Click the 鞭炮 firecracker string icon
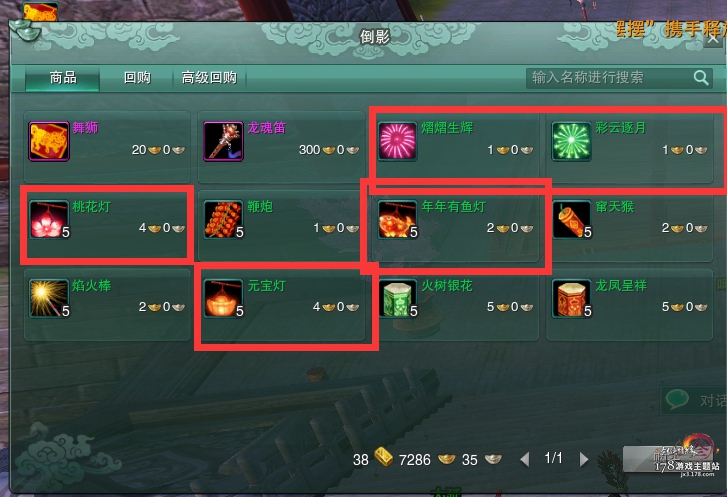The width and height of the screenshot is (727, 497). (223, 220)
